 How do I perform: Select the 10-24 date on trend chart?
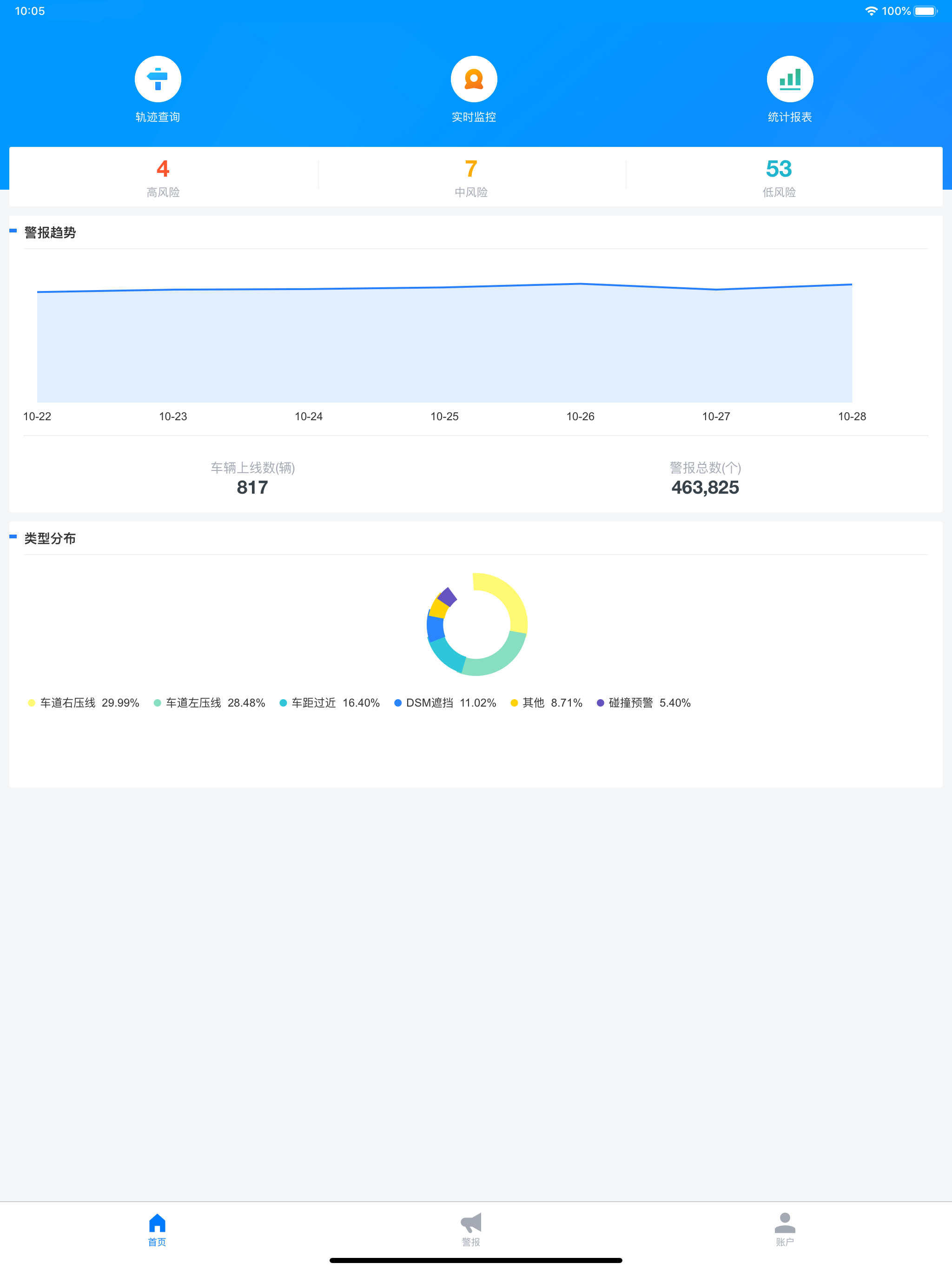tap(309, 416)
